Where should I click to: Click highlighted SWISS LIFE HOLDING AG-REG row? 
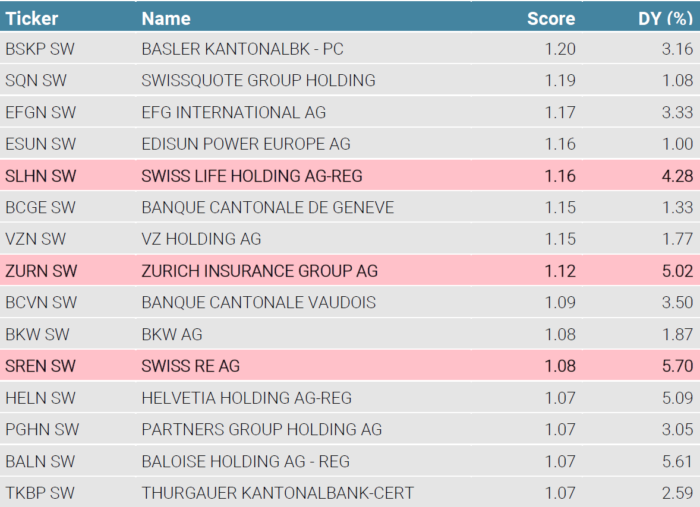point(252,176)
